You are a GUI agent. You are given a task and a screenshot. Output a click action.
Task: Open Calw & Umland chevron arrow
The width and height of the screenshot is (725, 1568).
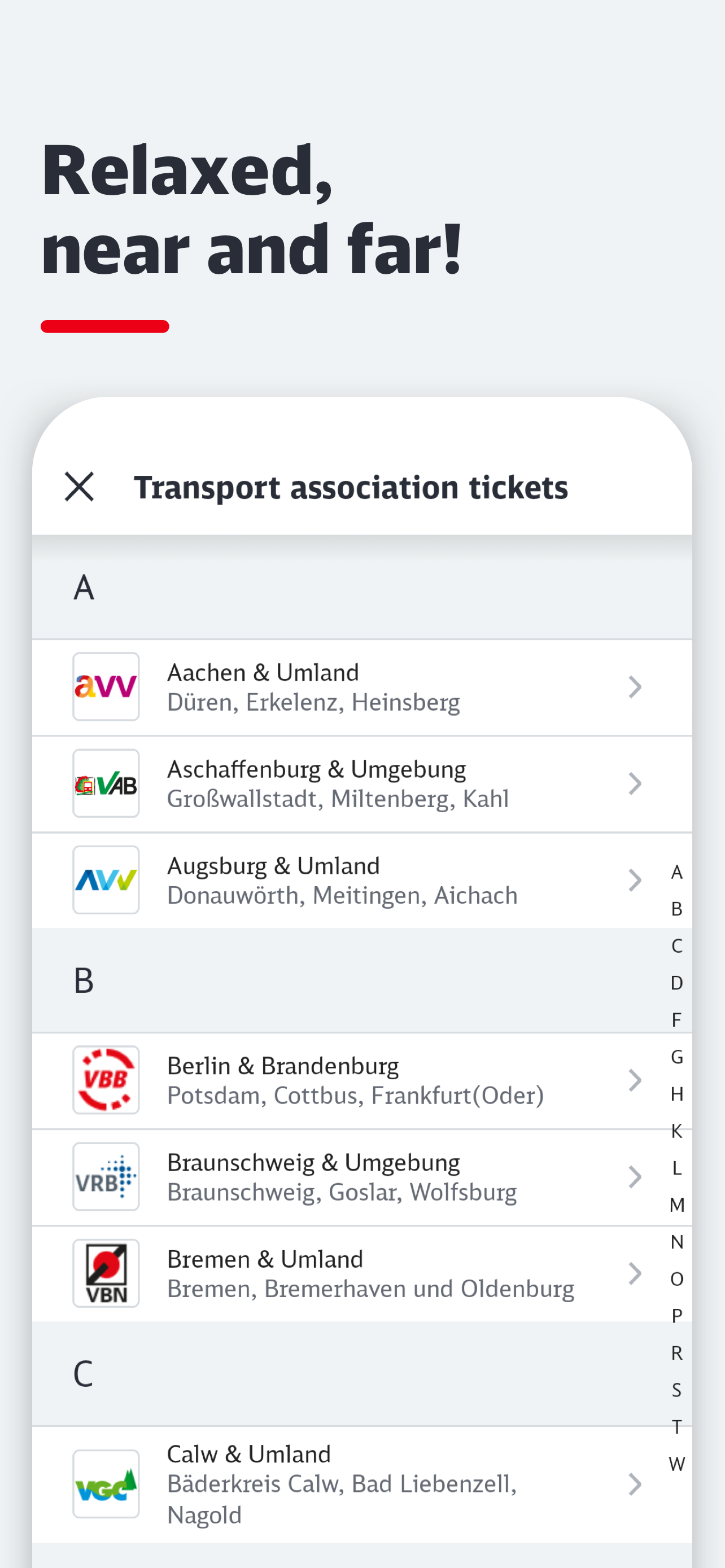pos(634,1484)
